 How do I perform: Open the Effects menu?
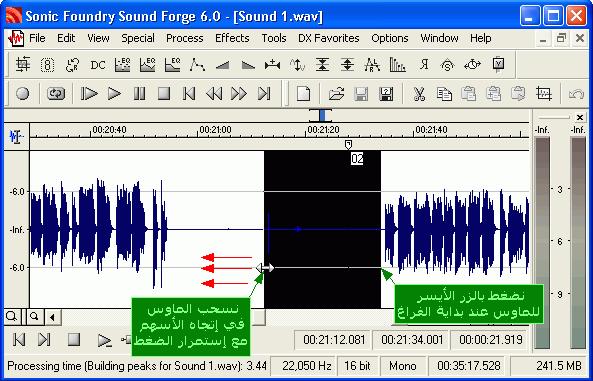pos(232,38)
